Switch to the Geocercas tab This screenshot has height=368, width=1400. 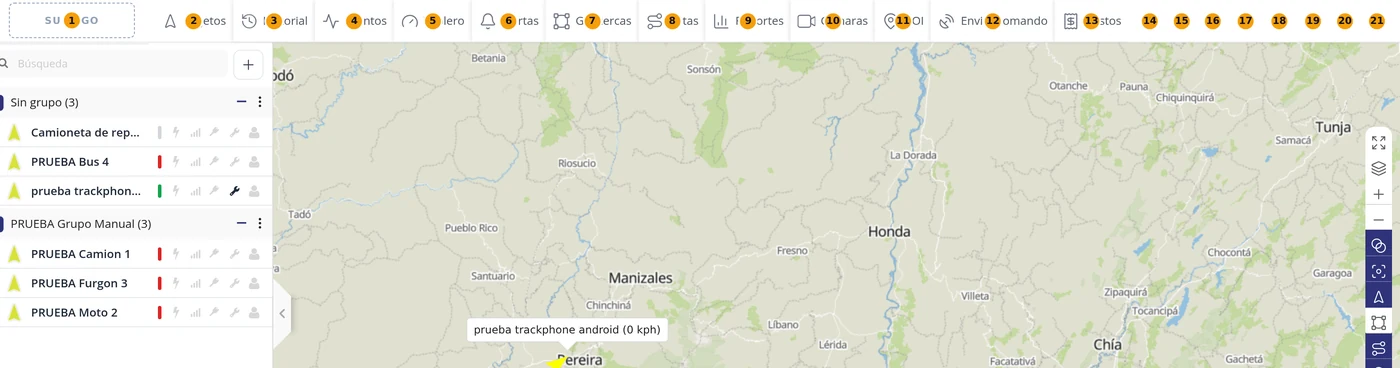tap(592, 21)
